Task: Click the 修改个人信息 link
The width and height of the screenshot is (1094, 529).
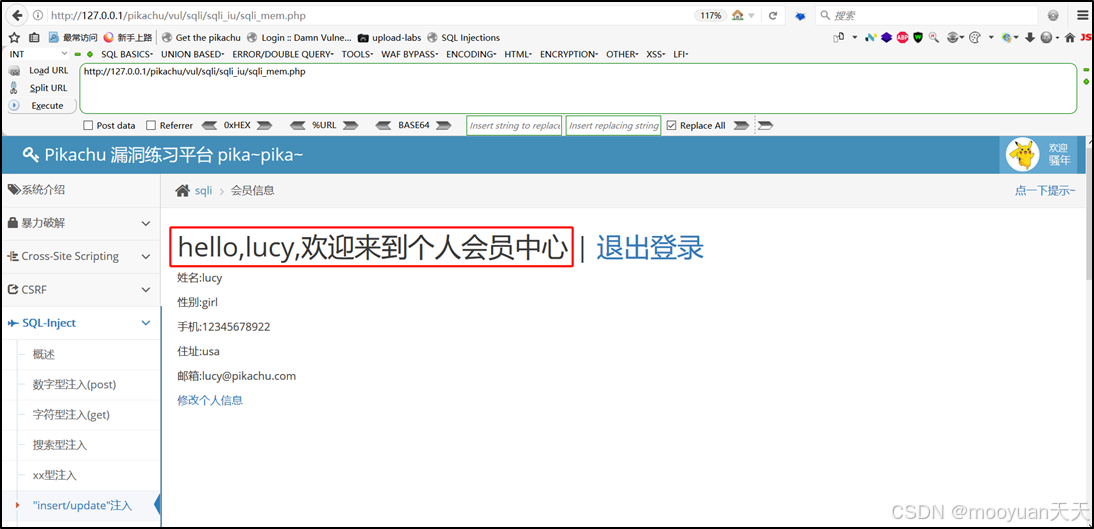Action: [x=210, y=400]
